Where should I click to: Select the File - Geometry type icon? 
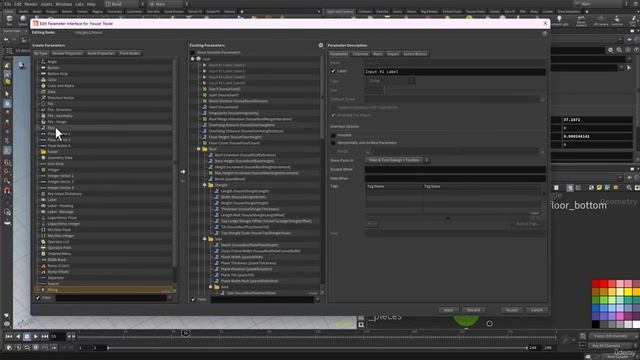pos(43,116)
